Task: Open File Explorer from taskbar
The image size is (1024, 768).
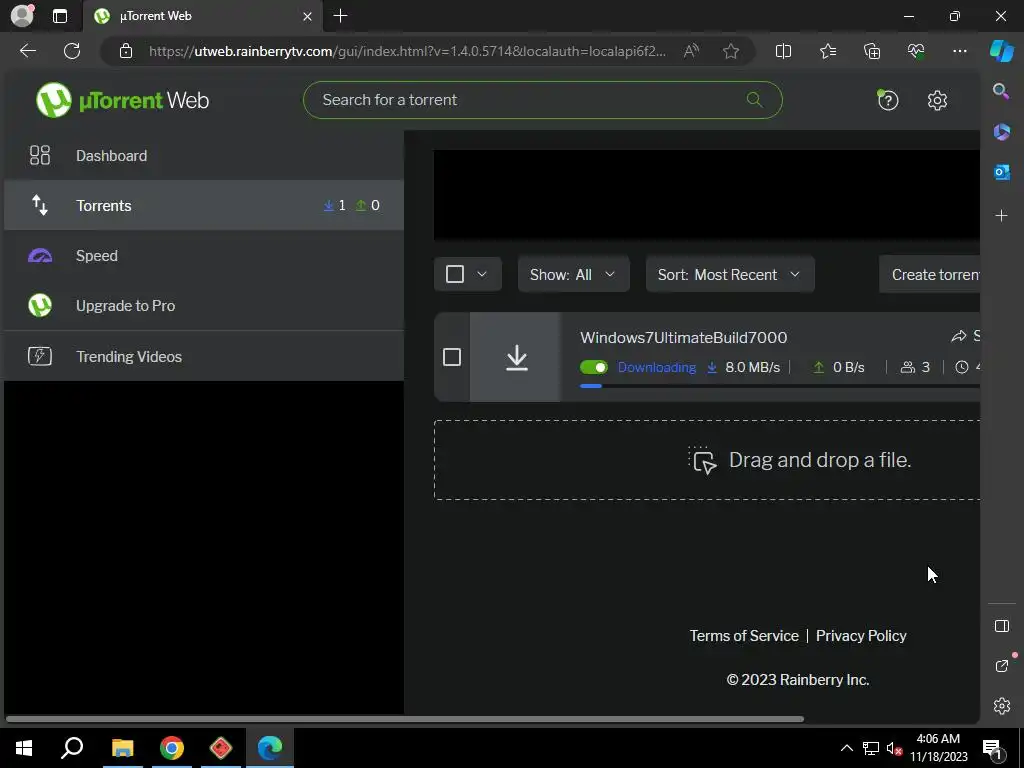Action: 122,748
